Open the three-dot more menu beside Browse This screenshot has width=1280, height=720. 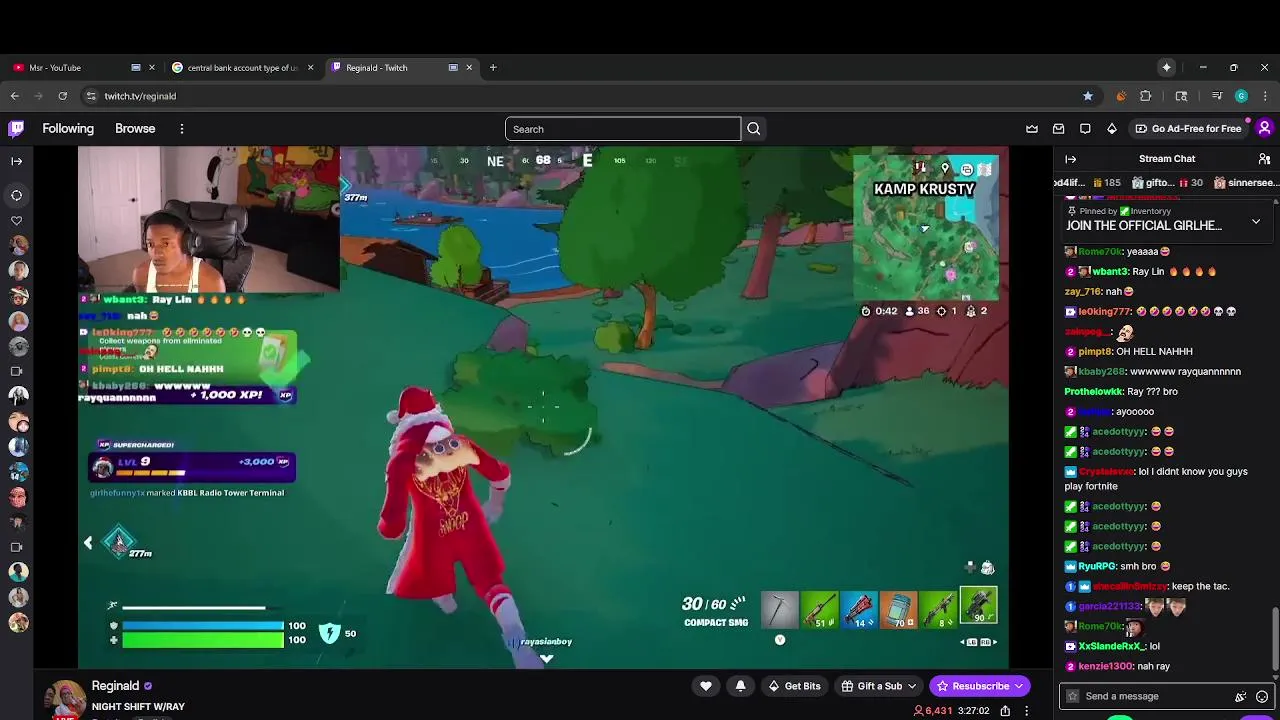point(182,129)
